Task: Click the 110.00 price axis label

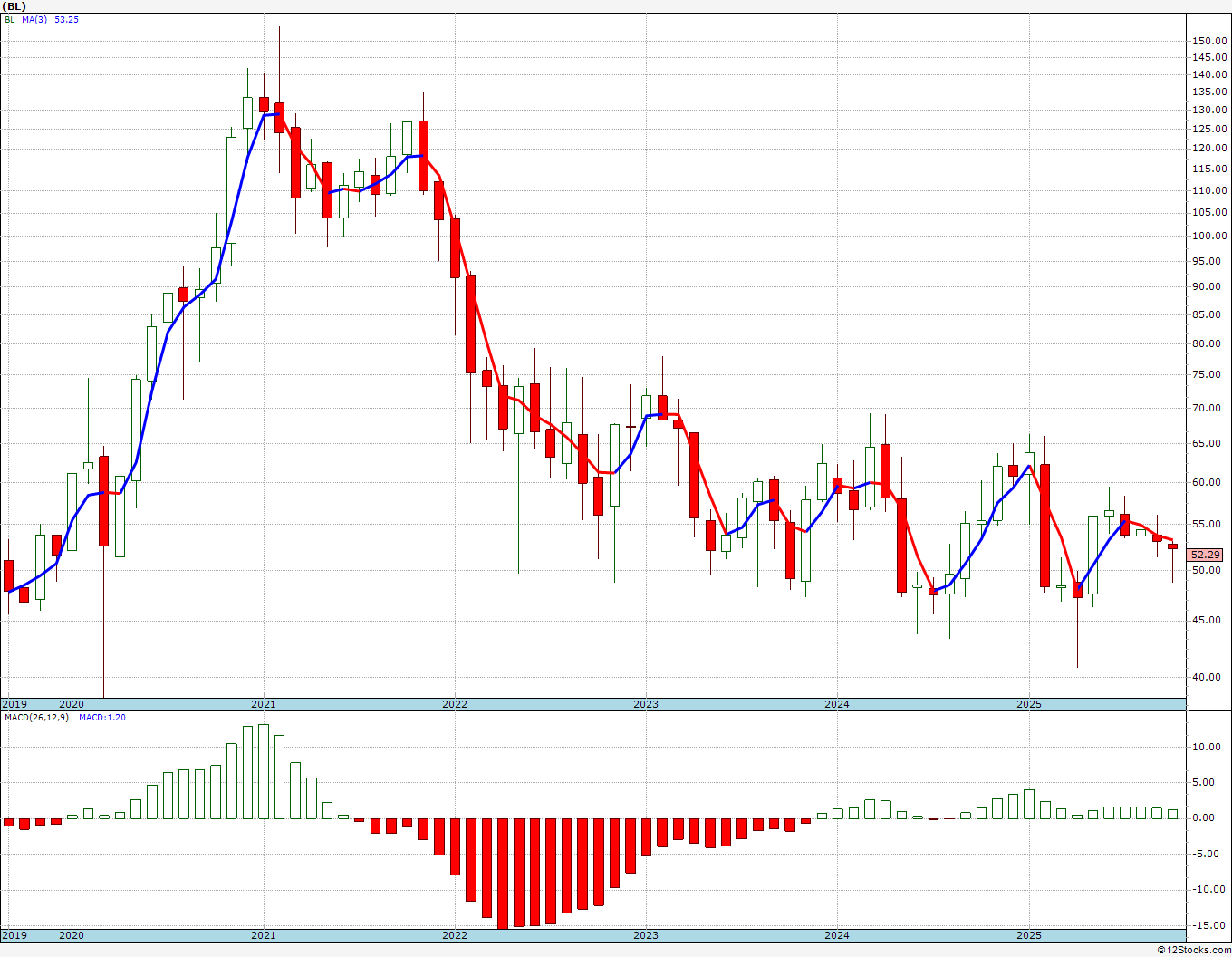Action: pos(1210,191)
